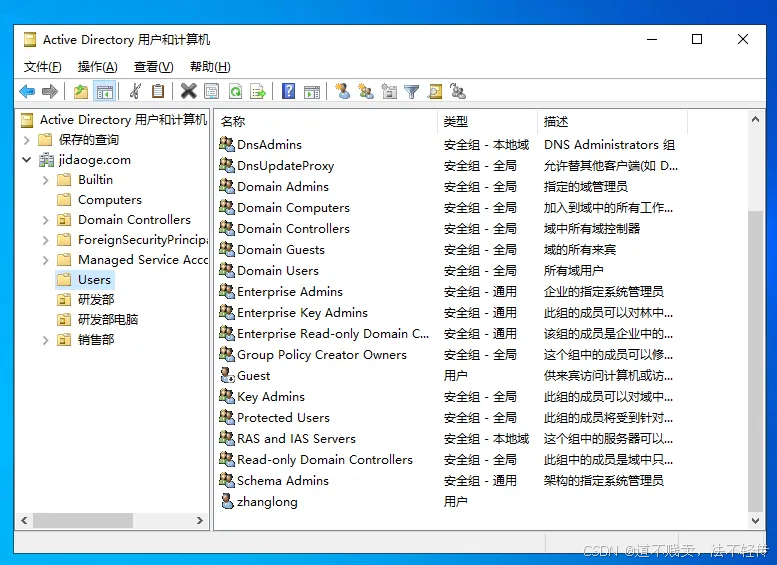Screen dimensions: 777x565
Task: Open the 帮助(H) menu
Action: pyautogui.click(x=210, y=66)
